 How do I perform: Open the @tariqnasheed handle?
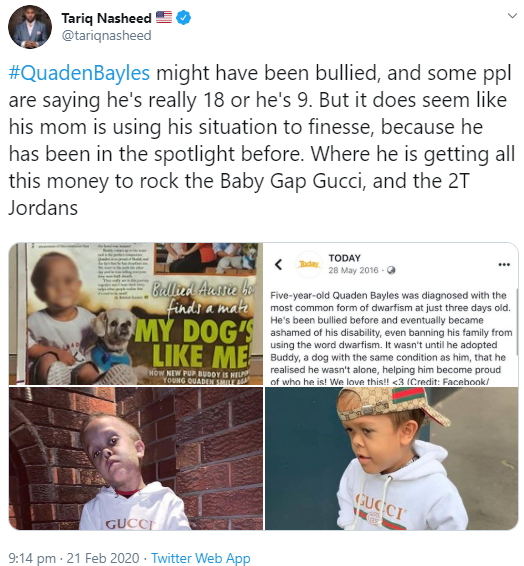[106, 35]
